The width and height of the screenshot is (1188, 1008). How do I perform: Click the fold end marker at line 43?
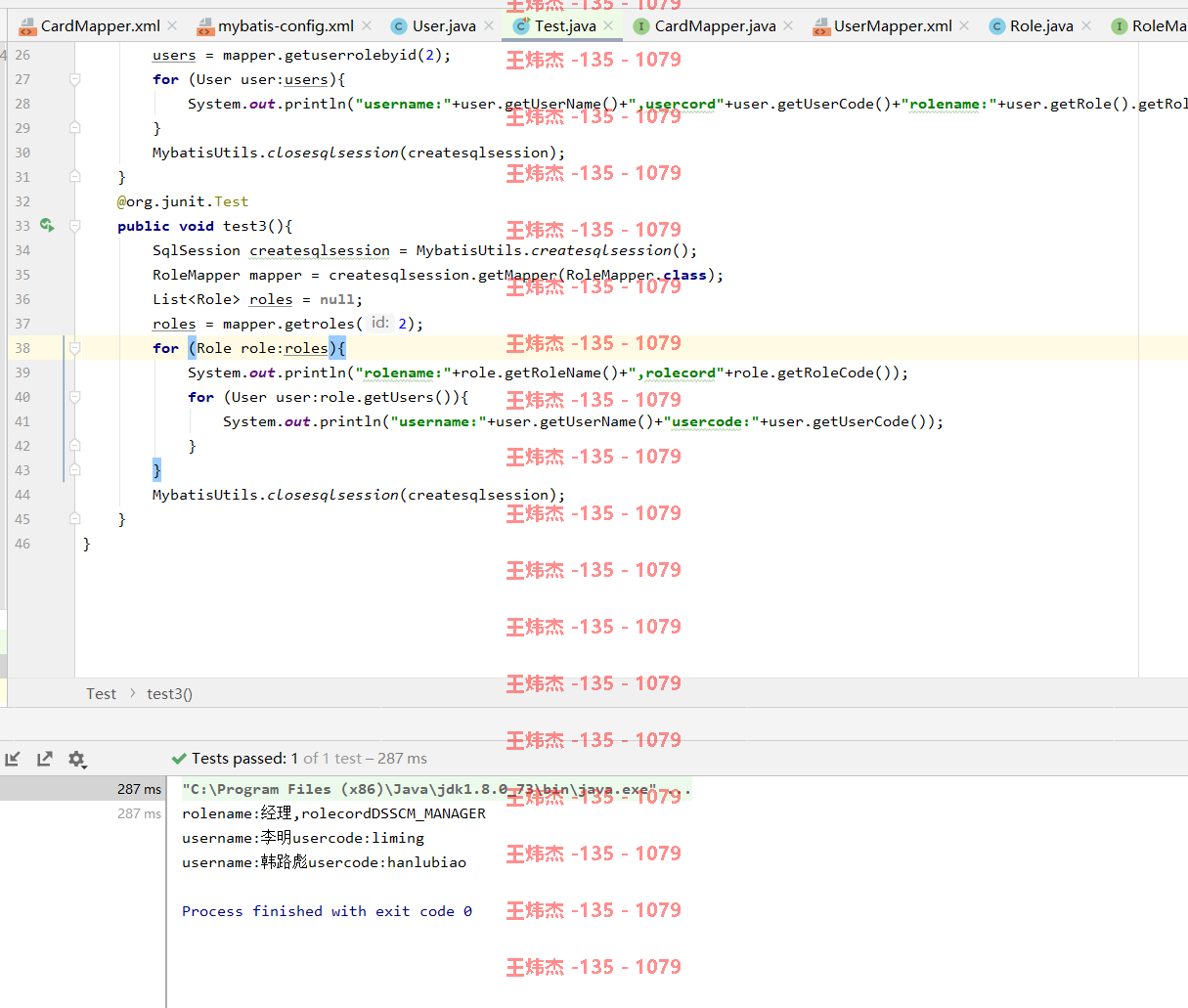pyautogui.click(x=75, y=470)
